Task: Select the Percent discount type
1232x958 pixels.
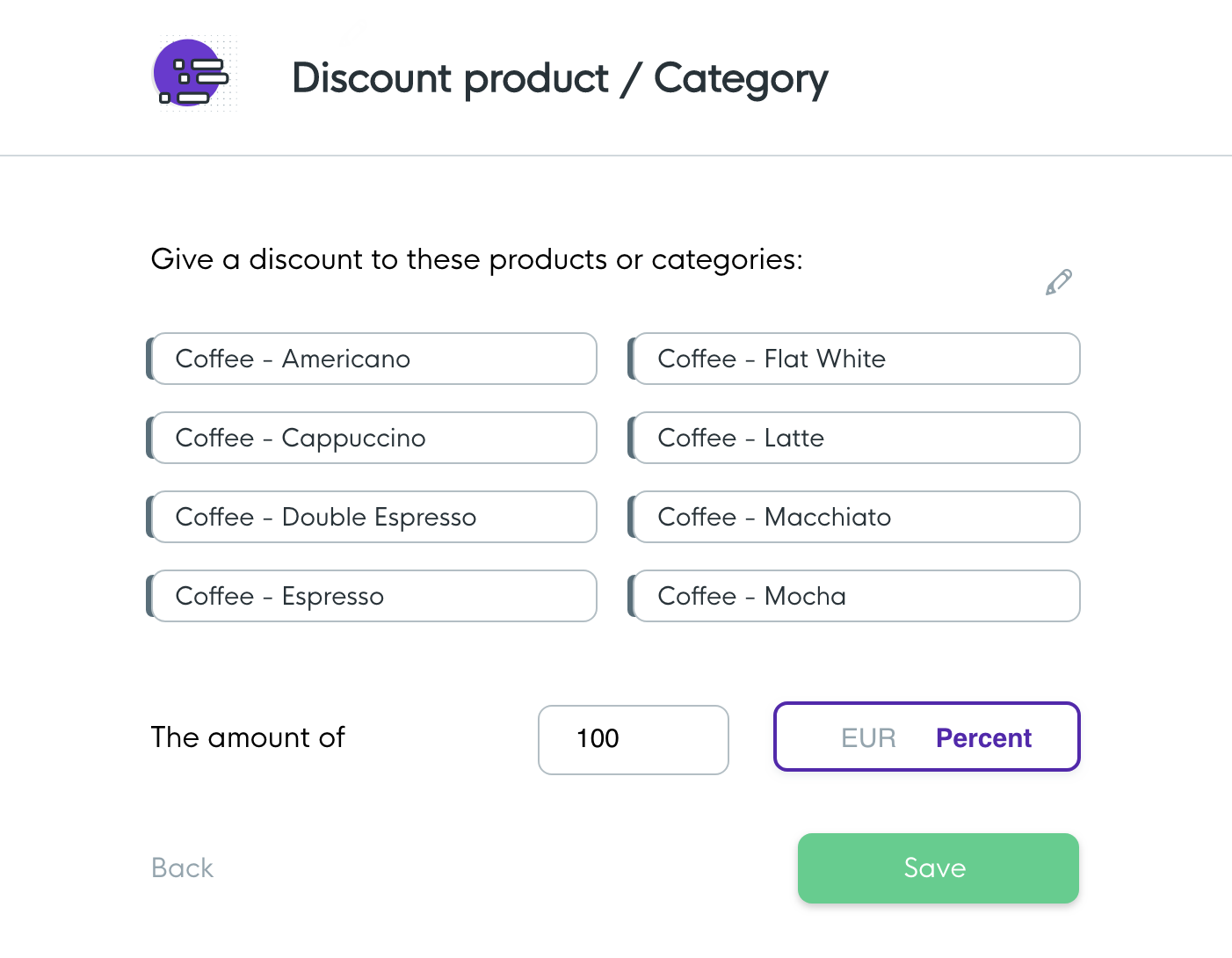Action: point(983,737)
